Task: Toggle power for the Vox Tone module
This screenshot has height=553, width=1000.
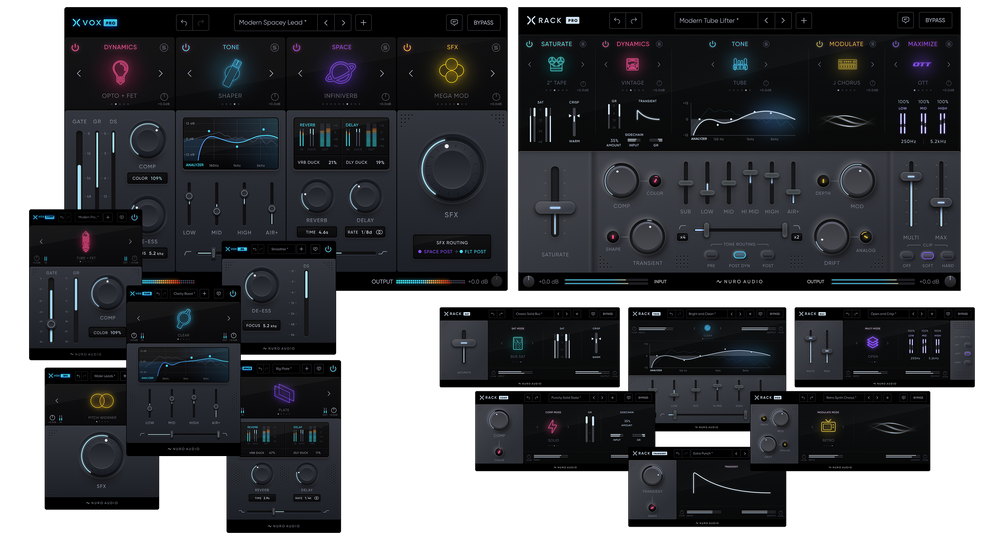Action: (185, 47)
